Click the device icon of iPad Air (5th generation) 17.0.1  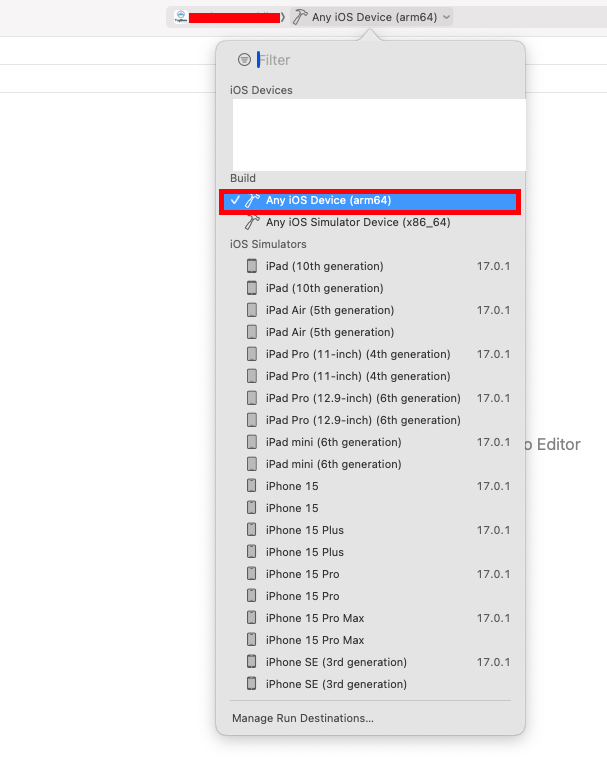252,310
